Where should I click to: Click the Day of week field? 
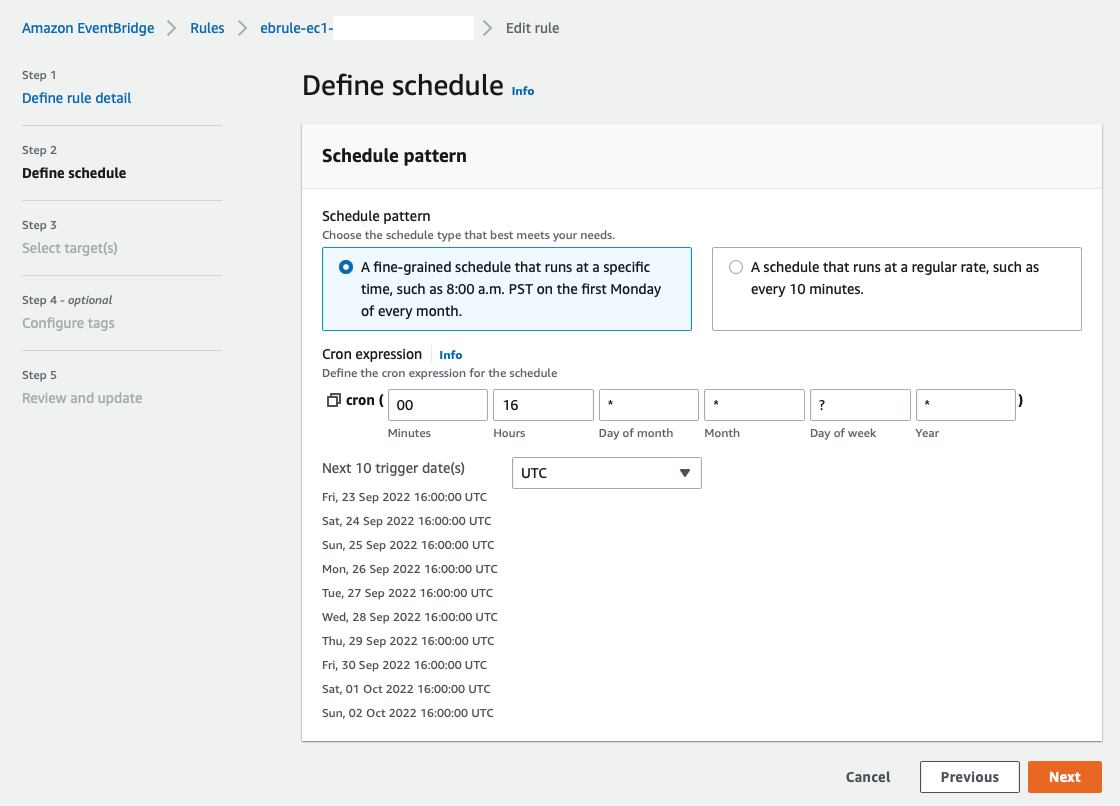tap(860, 405)
